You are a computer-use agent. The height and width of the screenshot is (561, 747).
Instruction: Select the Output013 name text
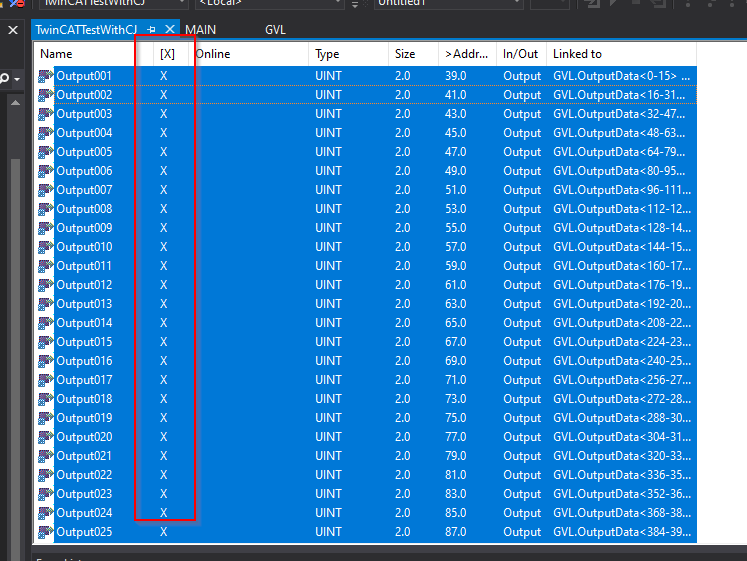coord(84,304)
